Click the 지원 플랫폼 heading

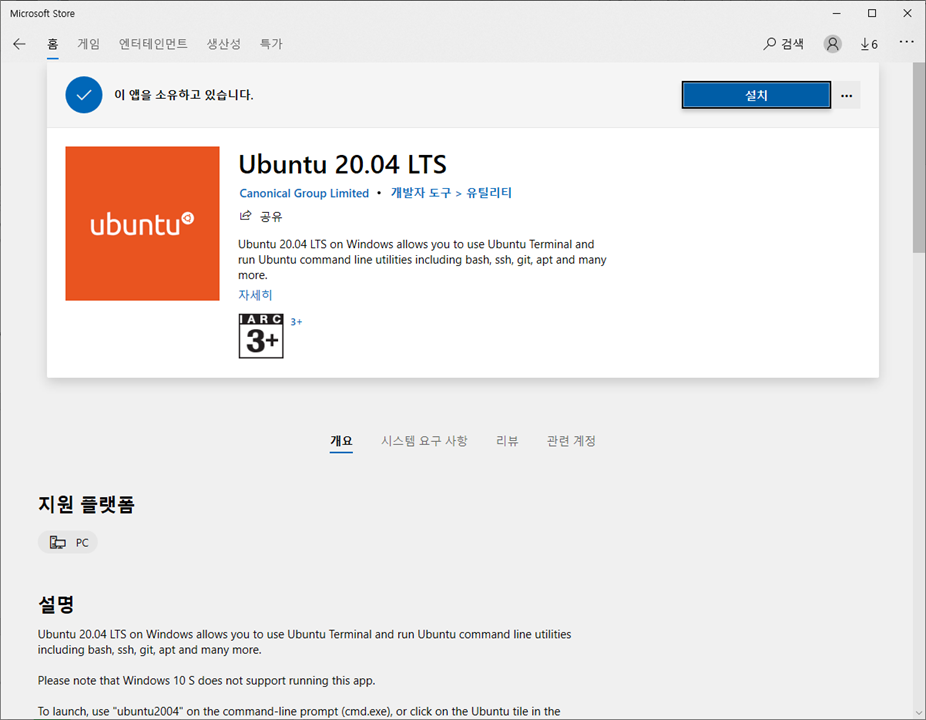(x=86, y=504)
